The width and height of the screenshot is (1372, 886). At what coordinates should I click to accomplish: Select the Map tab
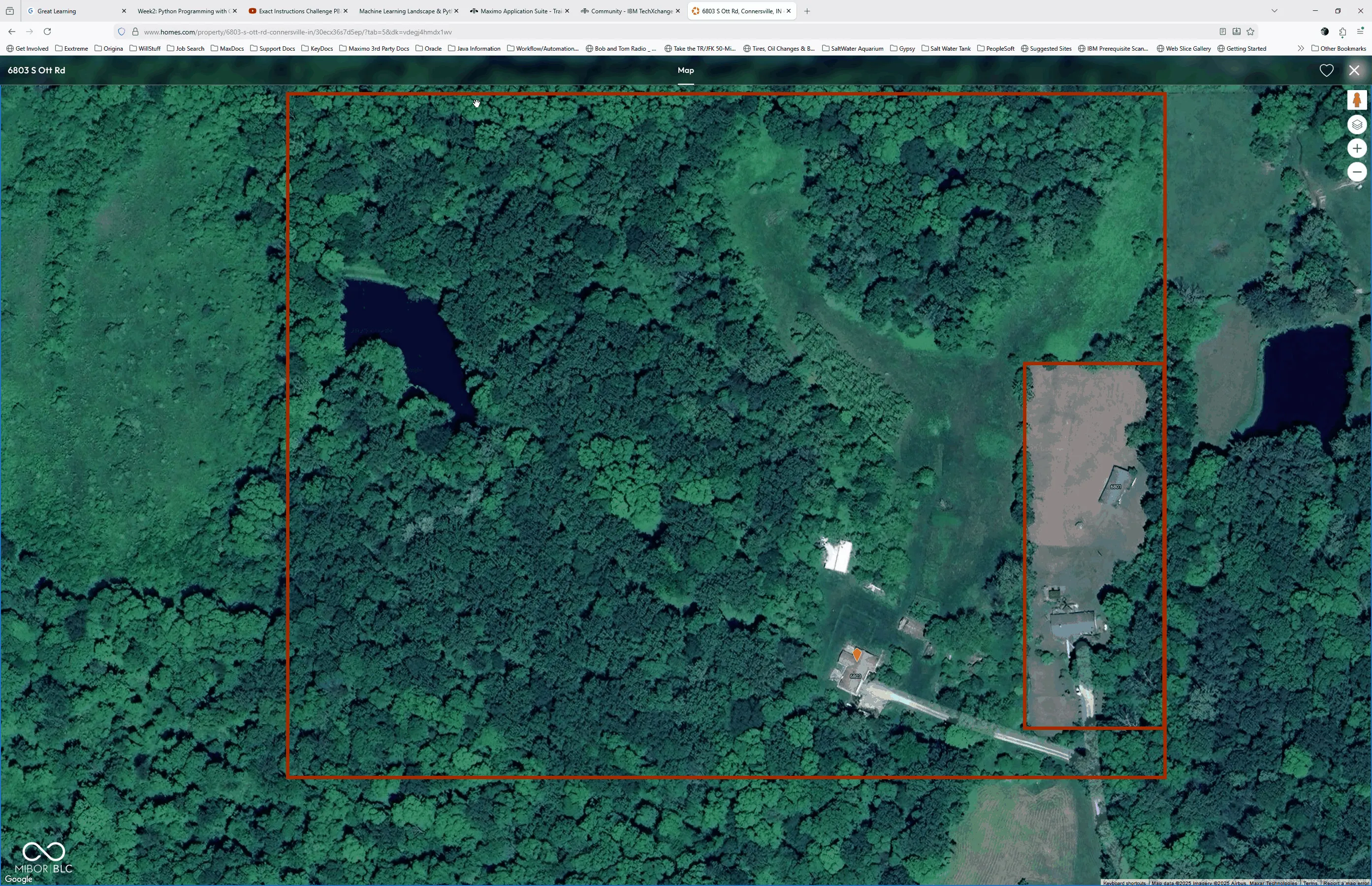685,70
